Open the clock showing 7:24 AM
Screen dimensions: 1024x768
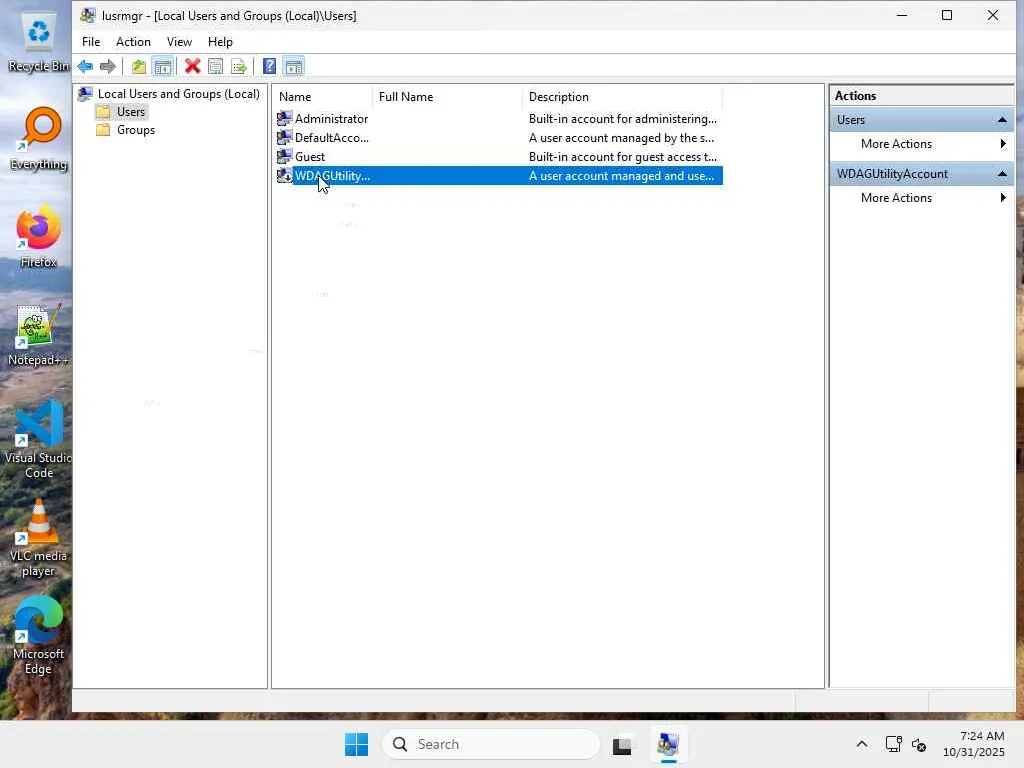click(974, 744)
